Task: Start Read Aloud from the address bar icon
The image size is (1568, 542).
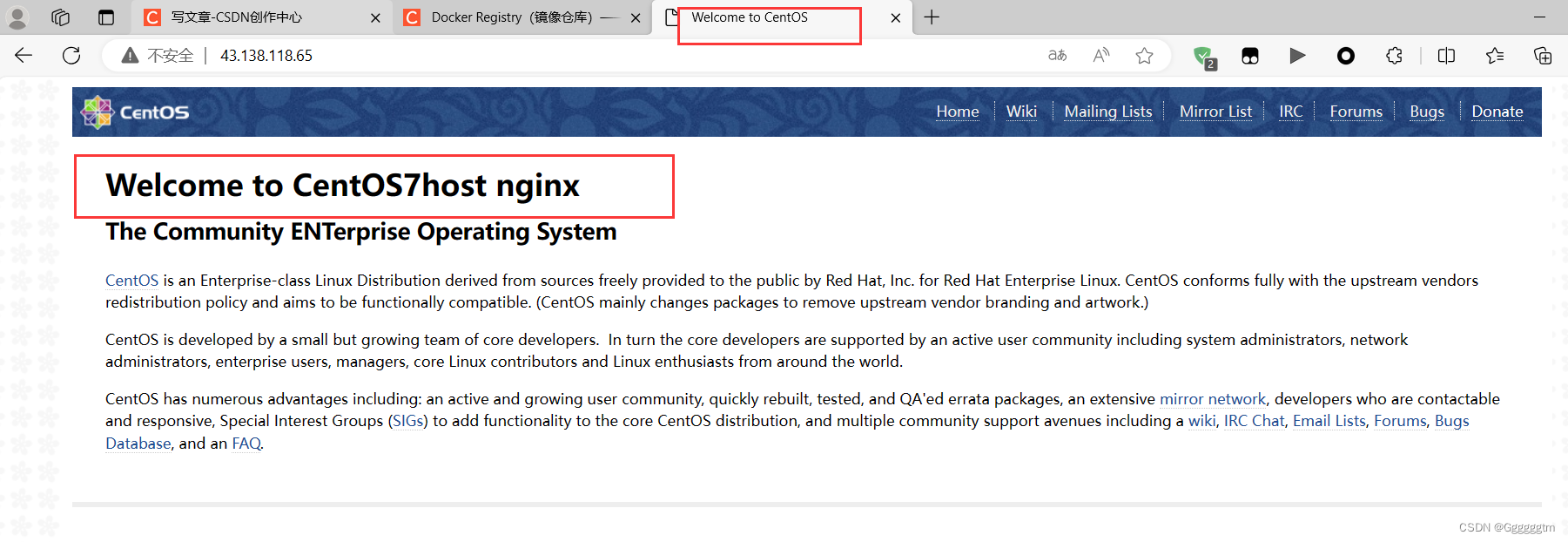Action: pos(1101,56)
